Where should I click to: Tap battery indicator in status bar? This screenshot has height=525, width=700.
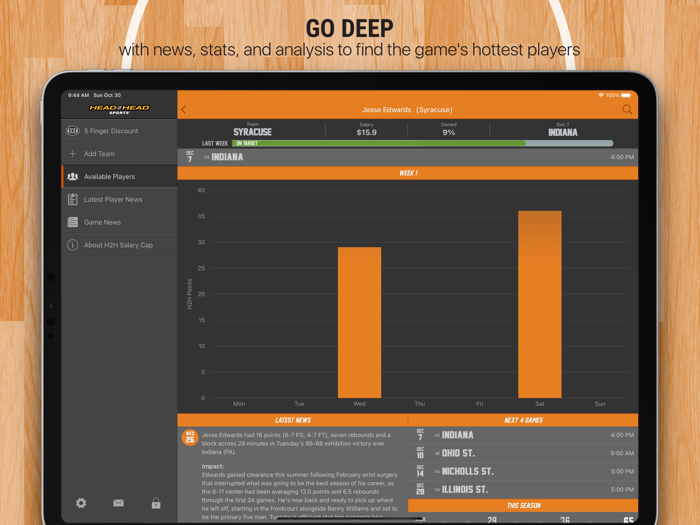(626, 95)
